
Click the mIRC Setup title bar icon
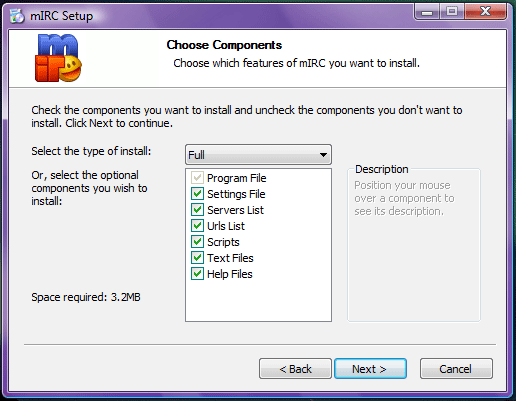click(17, 16)
